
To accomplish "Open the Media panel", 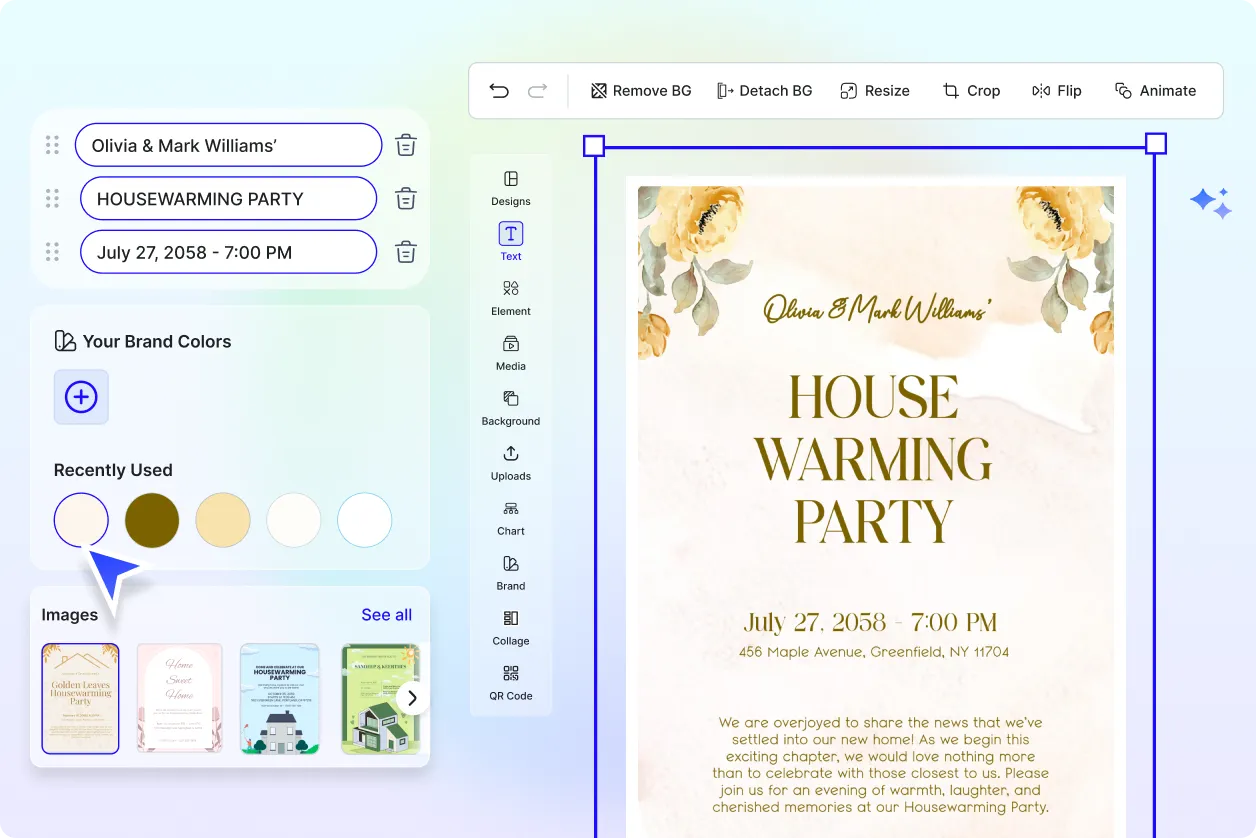I will click(x=510, y=352).
